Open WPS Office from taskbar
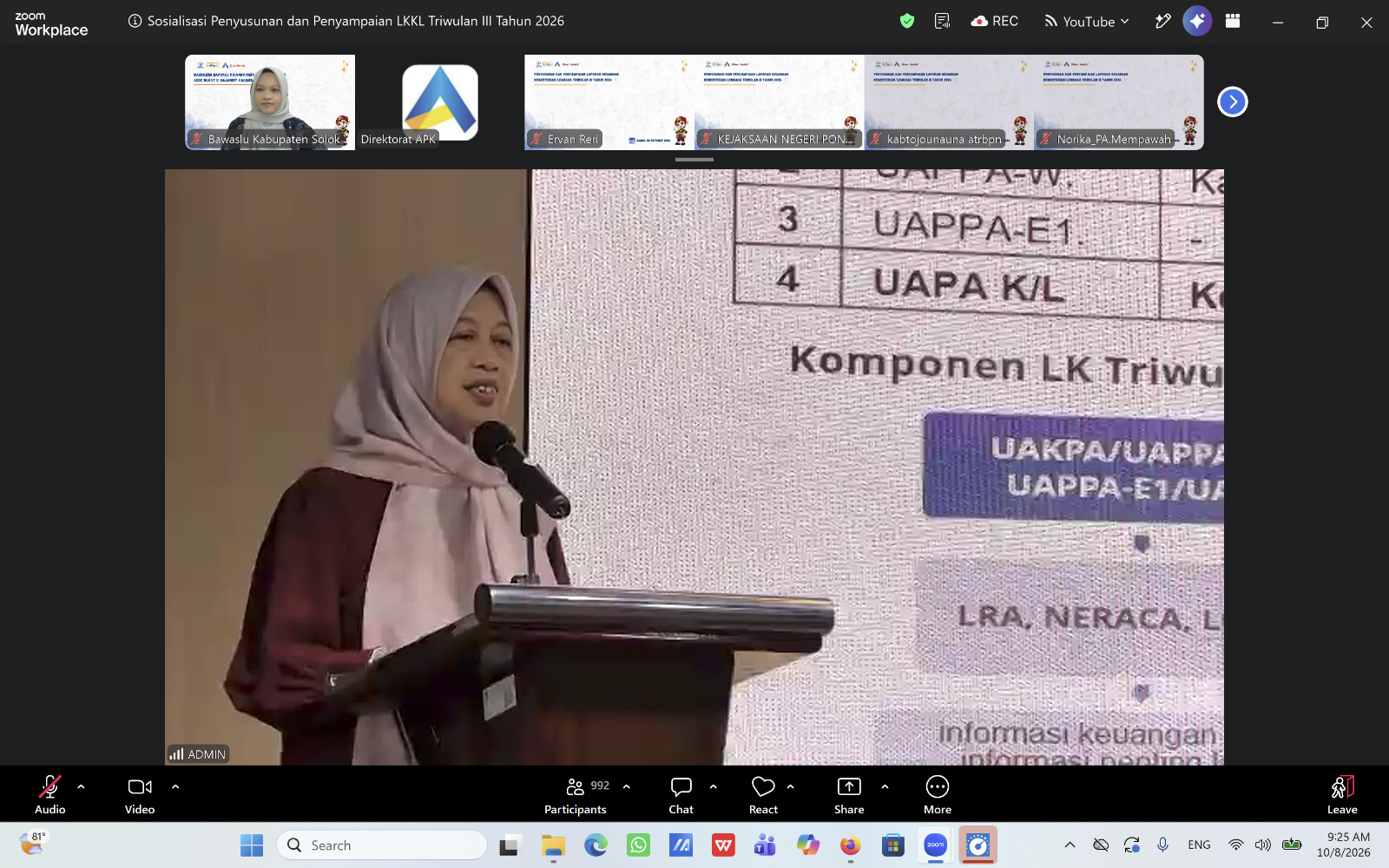1389x868 pixels. [x=723, y=845]
